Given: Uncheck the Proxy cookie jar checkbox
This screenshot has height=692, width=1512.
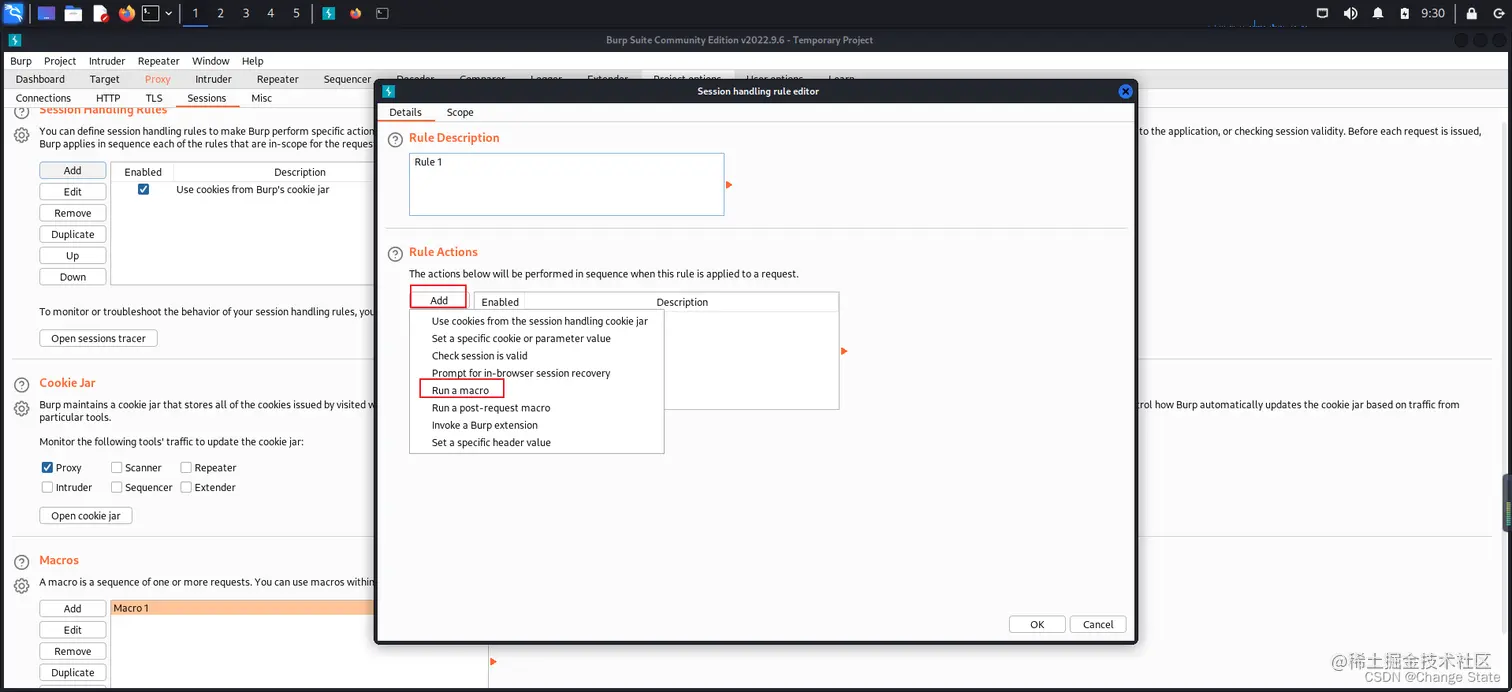Looking at the screenshot, I should point(47,467).
